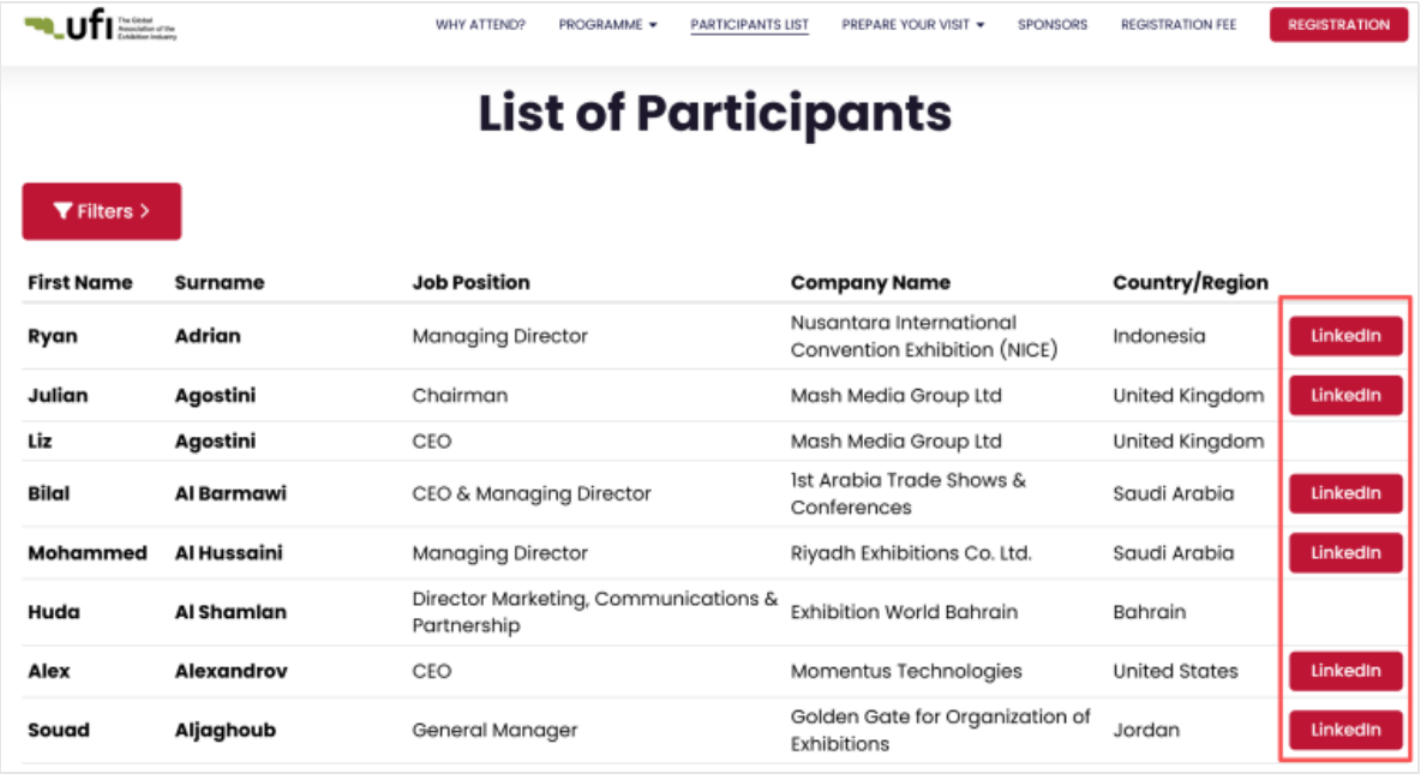Click the Job Position column header
The width and height of the screenshot is (1420, 775).
471,283
